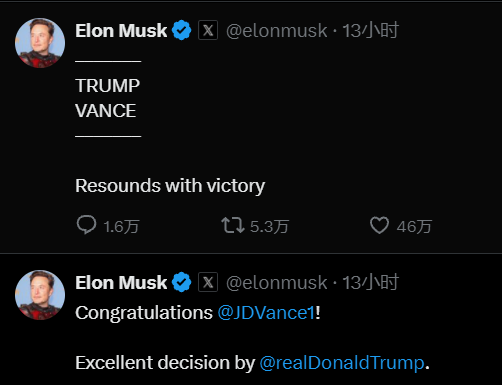Open second tweet's 13小时 timestamp
Viewport: 502px width, 385px height.
pos(370,283)
